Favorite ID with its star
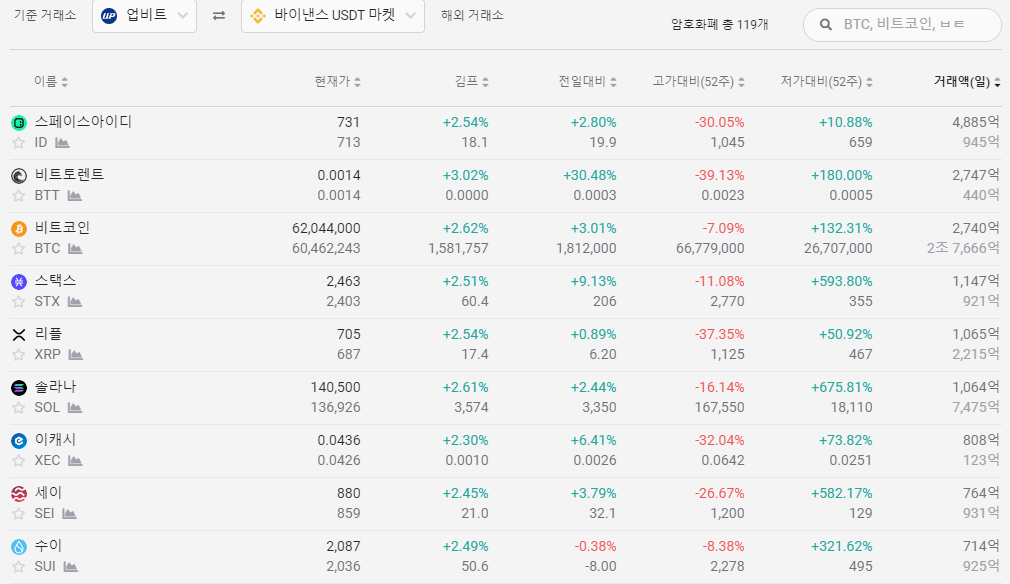 click(19, 142)
